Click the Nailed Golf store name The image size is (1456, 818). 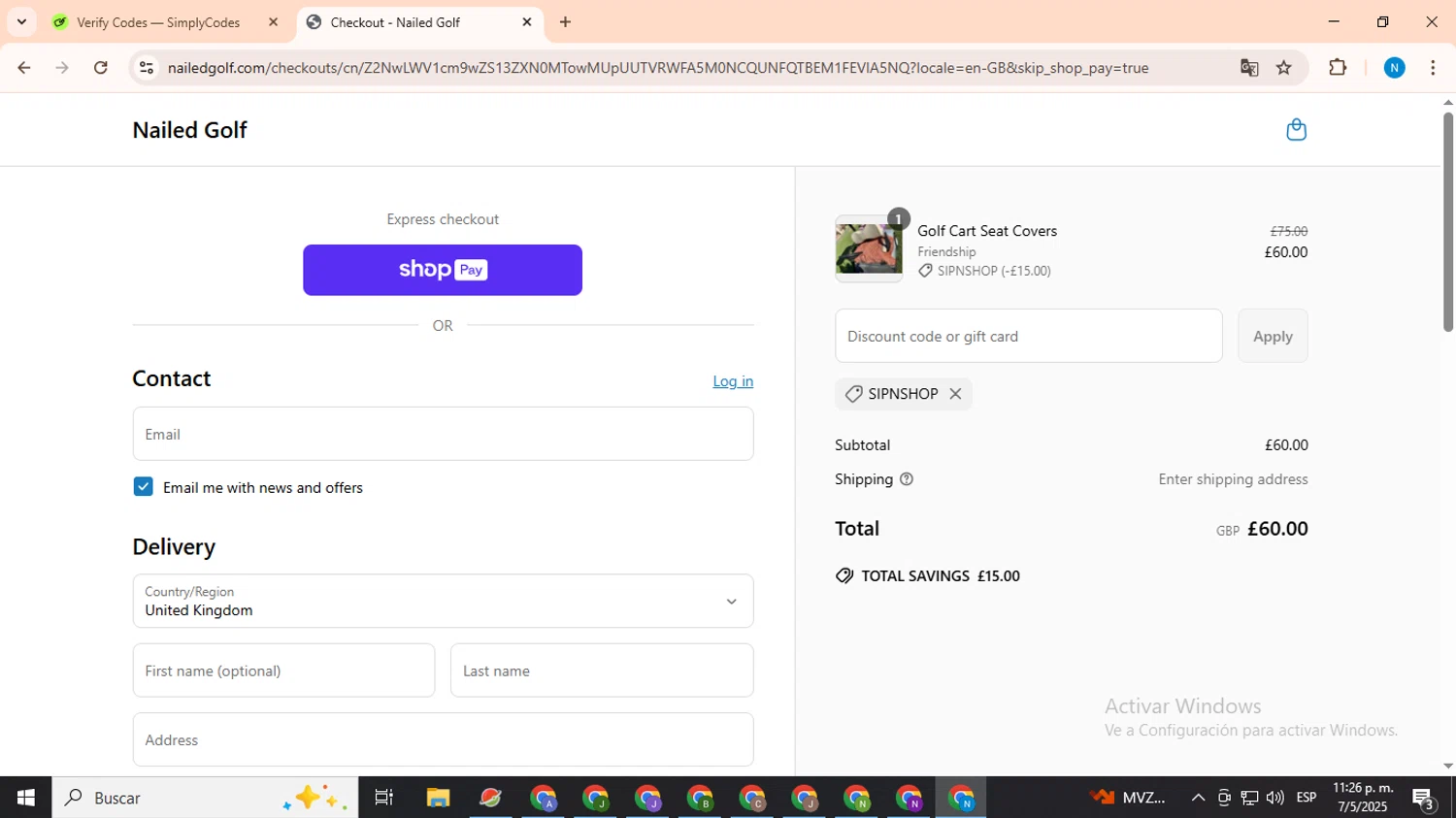coord(189,130)
